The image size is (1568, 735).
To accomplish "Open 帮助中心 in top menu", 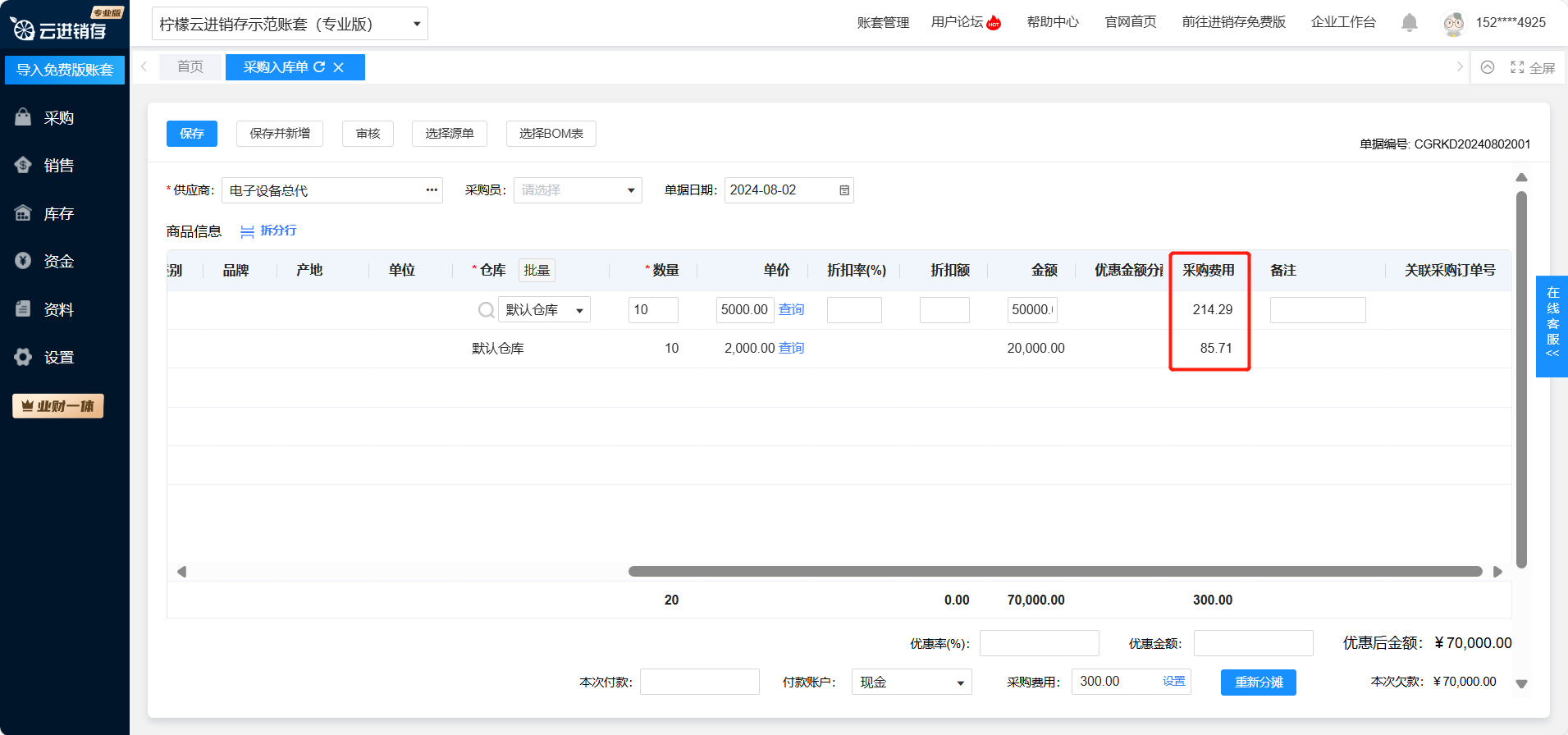I will point(1053,22).
